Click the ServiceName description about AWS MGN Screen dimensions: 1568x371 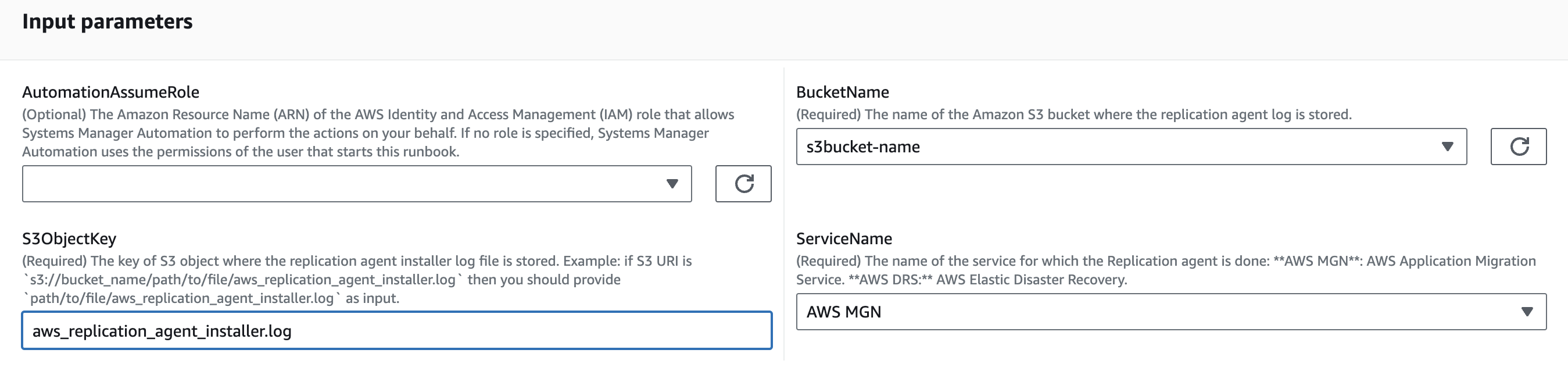[x=1166, y=270]
